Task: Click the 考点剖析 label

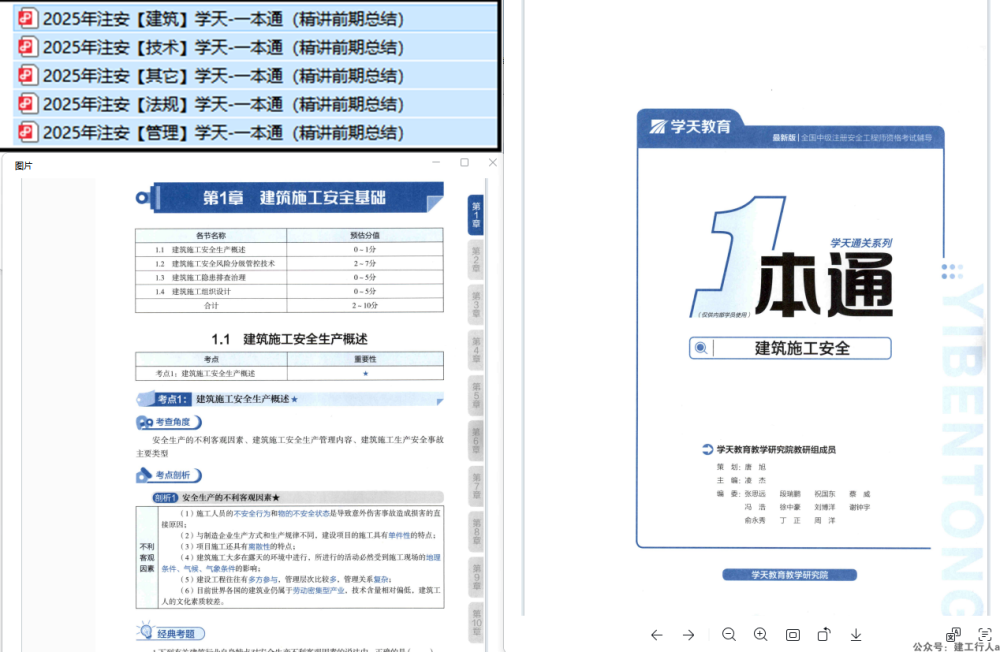Action: click(169, 475)
